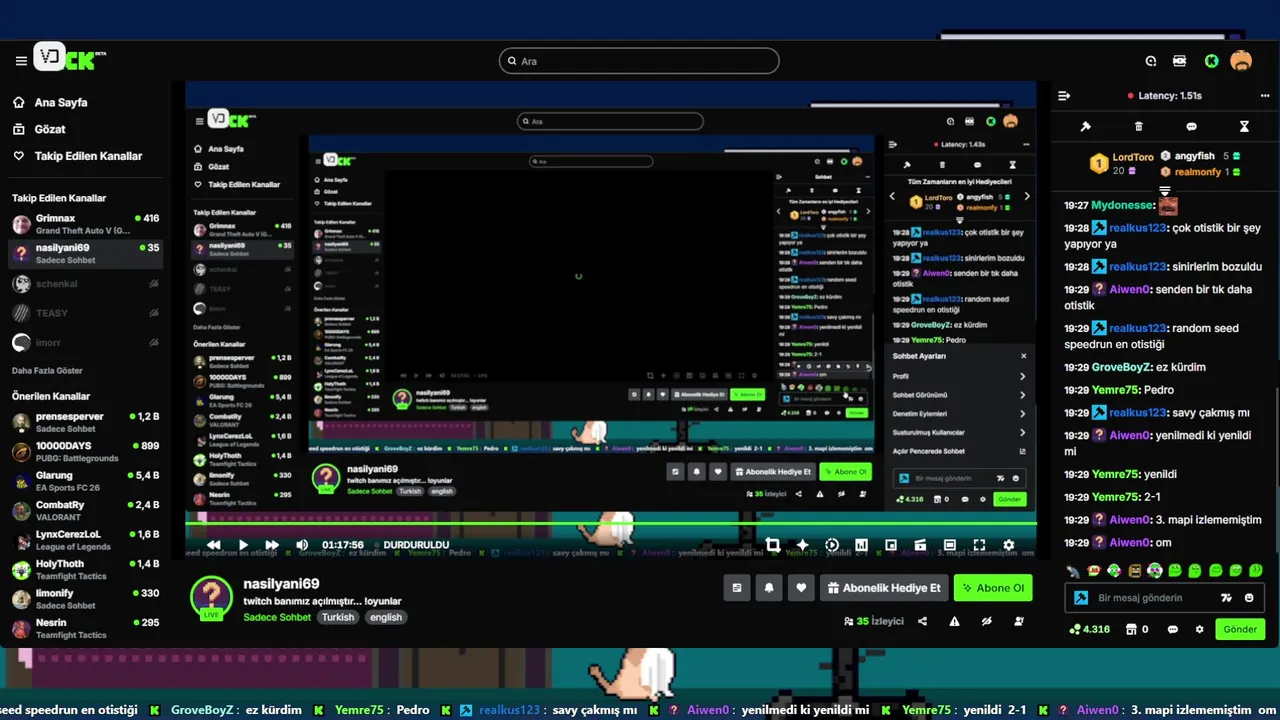Viewport: 1280px width, 720px height.
Task: Open the Grimnax followed channel
Action: pyautogui.click(x=84, y=224)
